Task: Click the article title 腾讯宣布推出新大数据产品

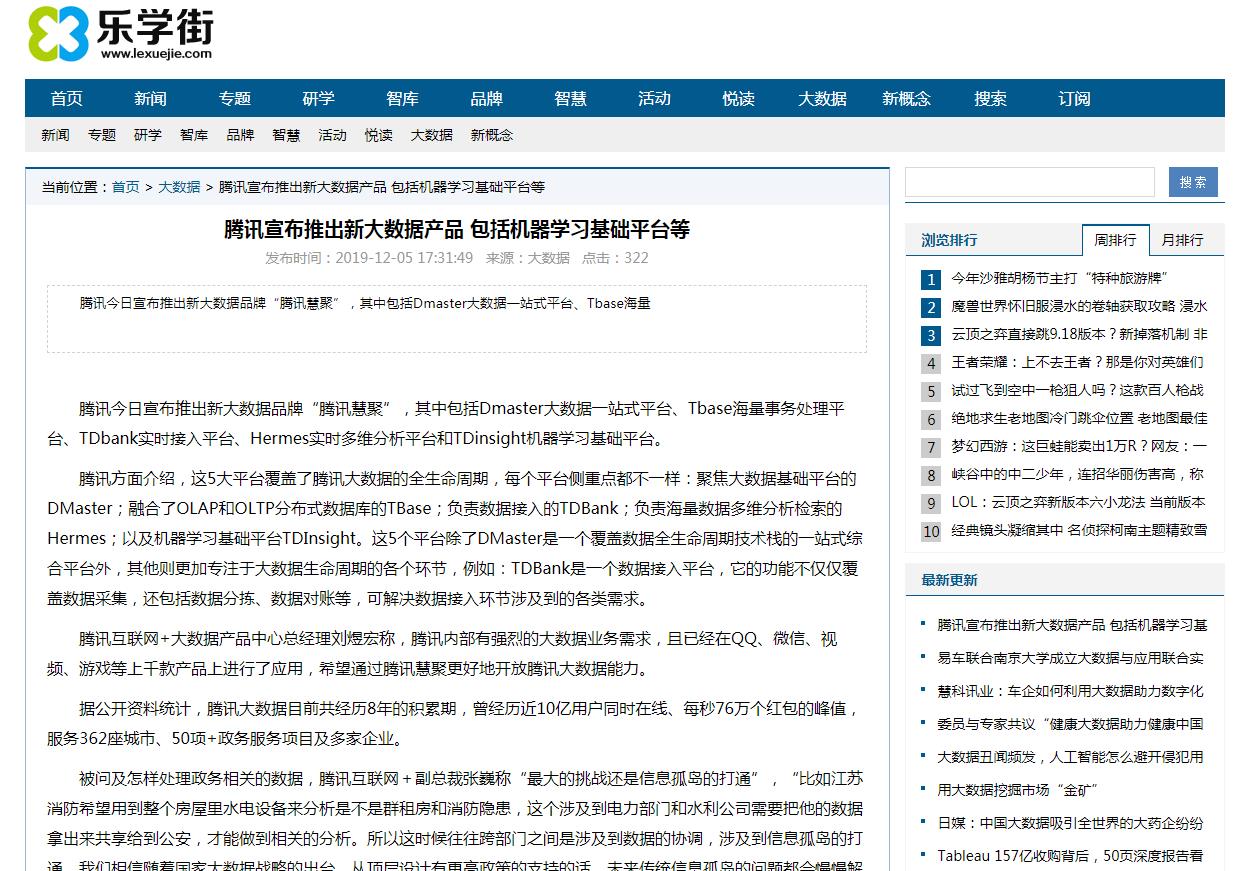Action: pos(457,229)
